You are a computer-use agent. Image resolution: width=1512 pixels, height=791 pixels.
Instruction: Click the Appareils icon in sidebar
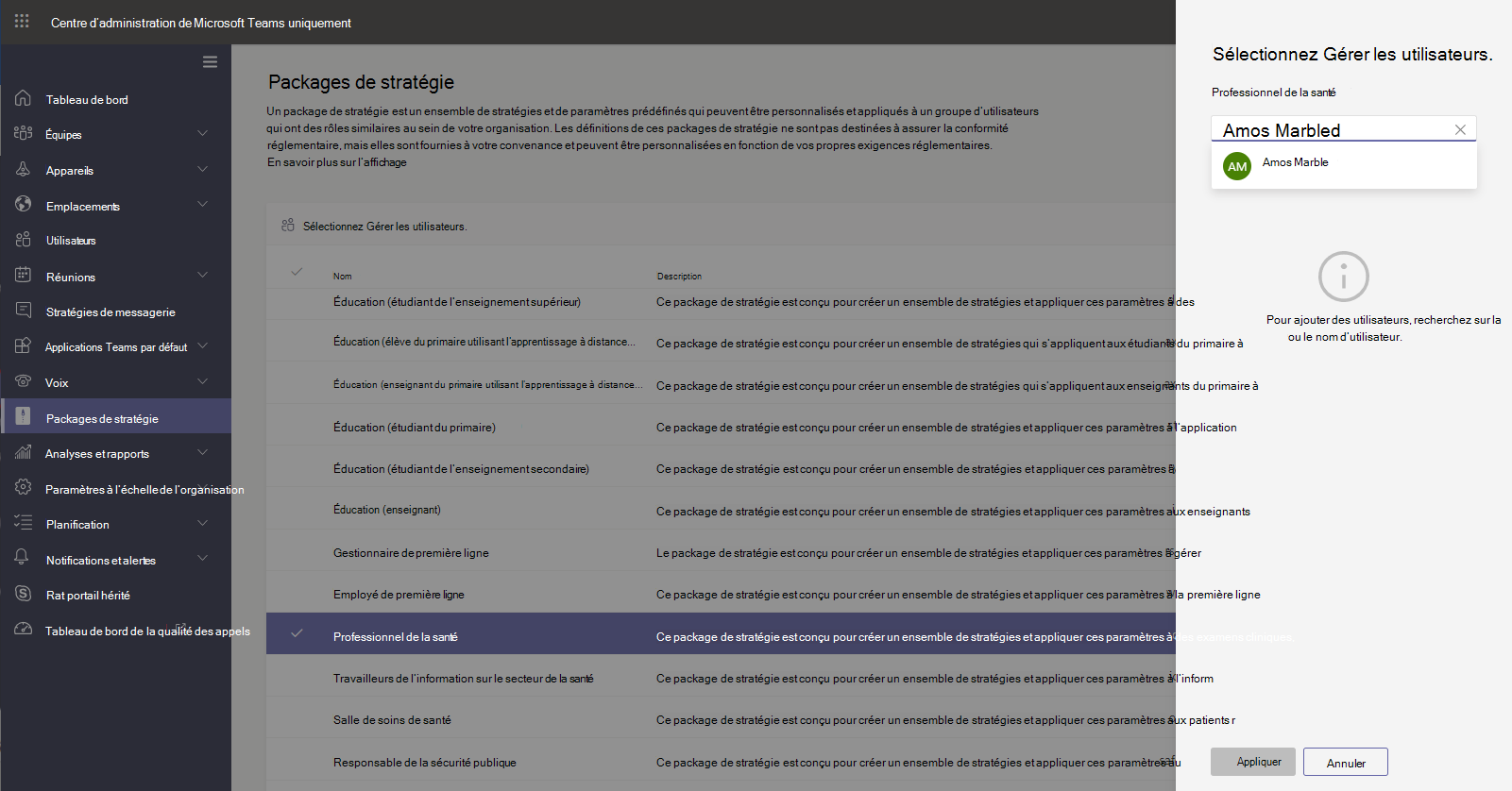pos(24,169)
